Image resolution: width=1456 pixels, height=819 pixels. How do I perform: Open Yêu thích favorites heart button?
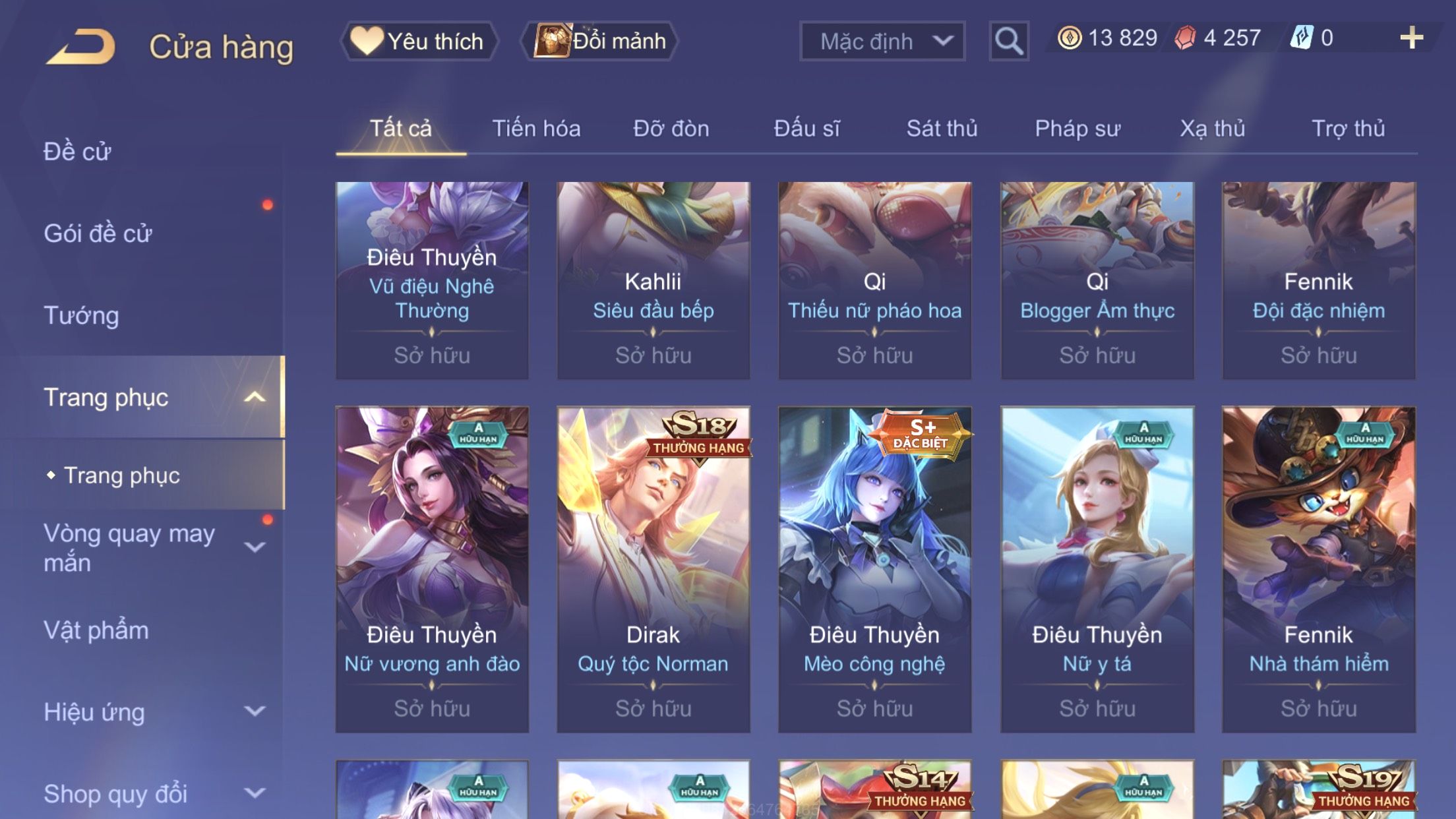(x=419, y=41)
